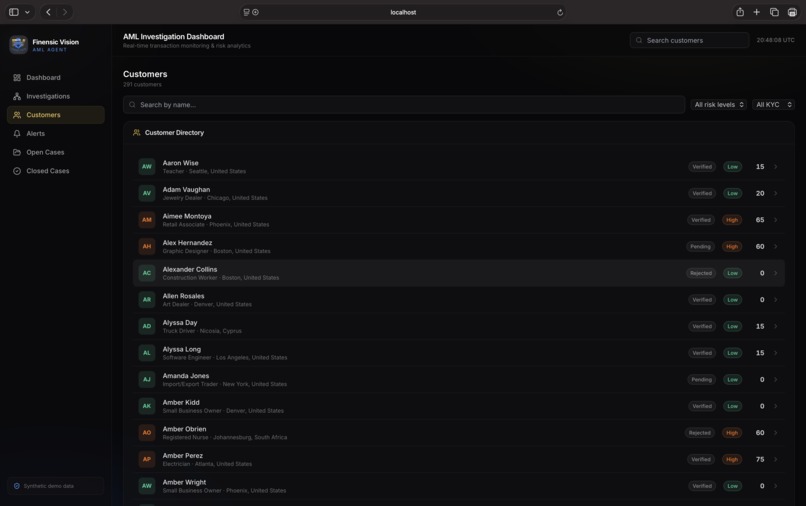Reload the localhost page
The height and width of the screenshot is (506, 806).
pos(560,12)
